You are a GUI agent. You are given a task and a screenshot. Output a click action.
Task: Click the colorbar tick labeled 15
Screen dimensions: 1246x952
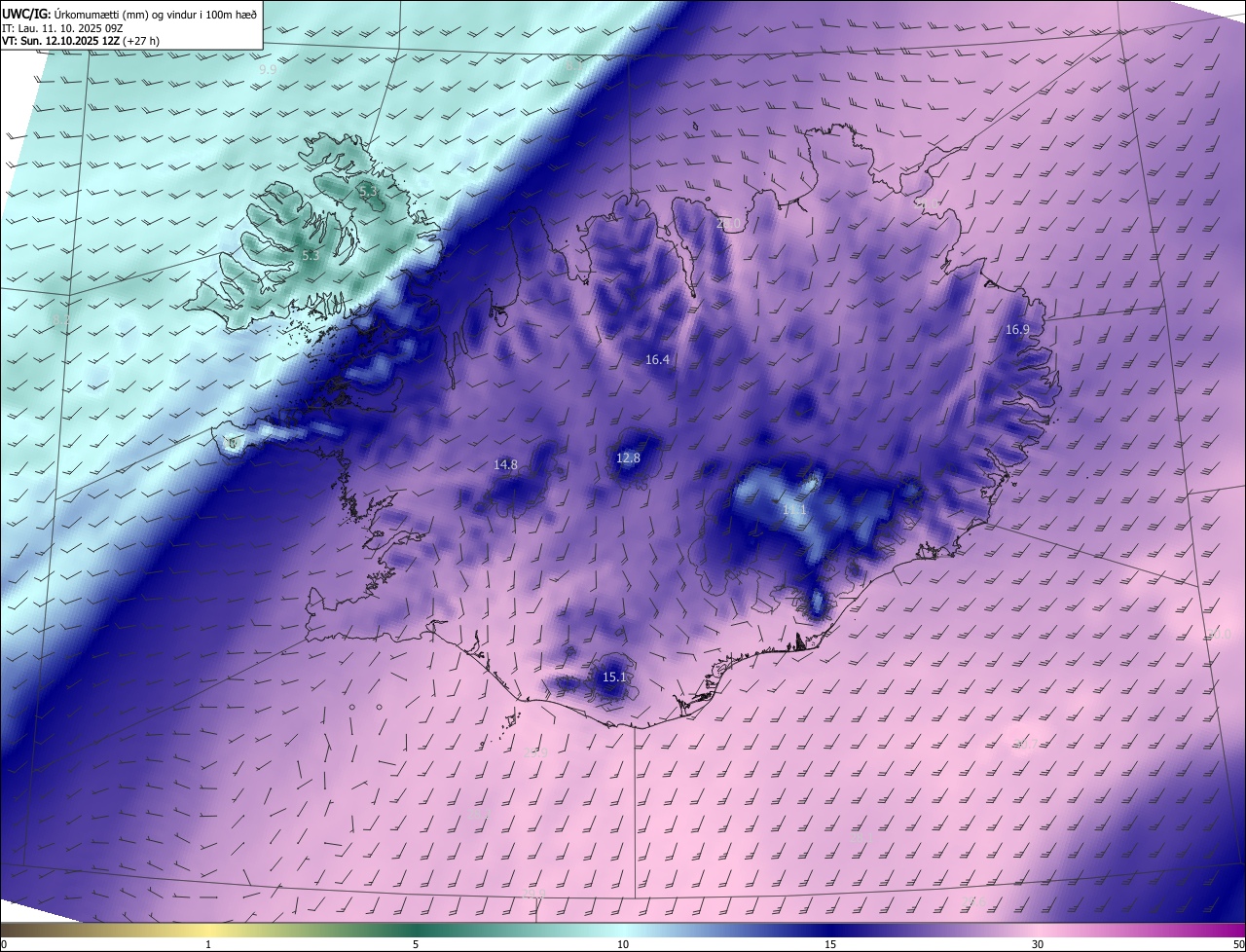coord(830,944)
